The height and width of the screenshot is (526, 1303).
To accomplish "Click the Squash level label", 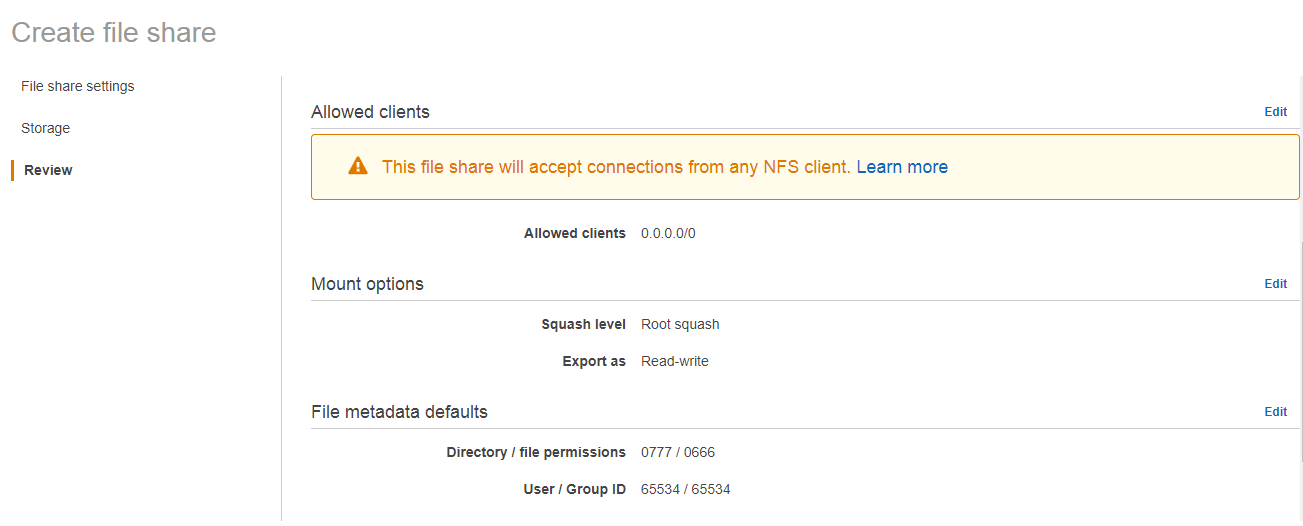I will coord(583,324).
